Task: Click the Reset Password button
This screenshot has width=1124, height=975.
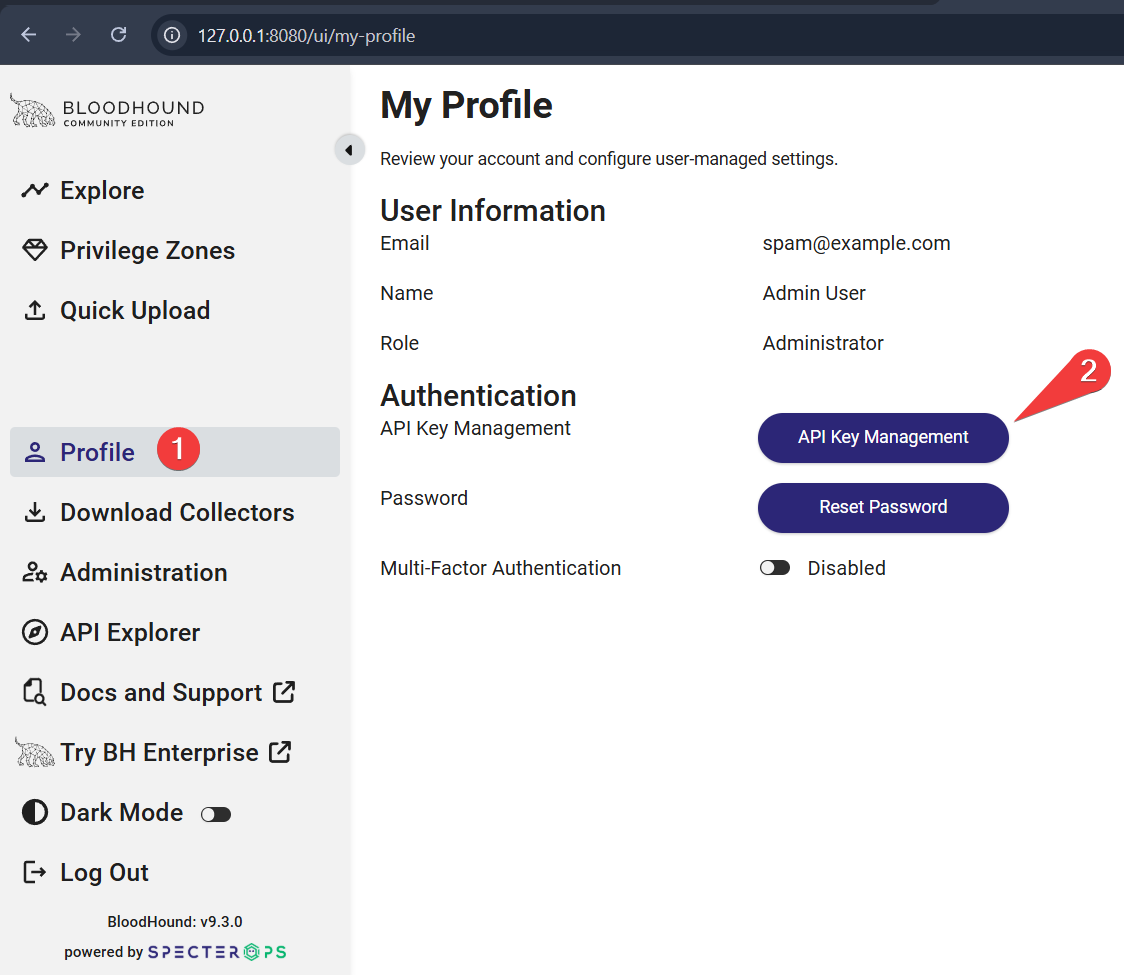Action: pos(883,508)
